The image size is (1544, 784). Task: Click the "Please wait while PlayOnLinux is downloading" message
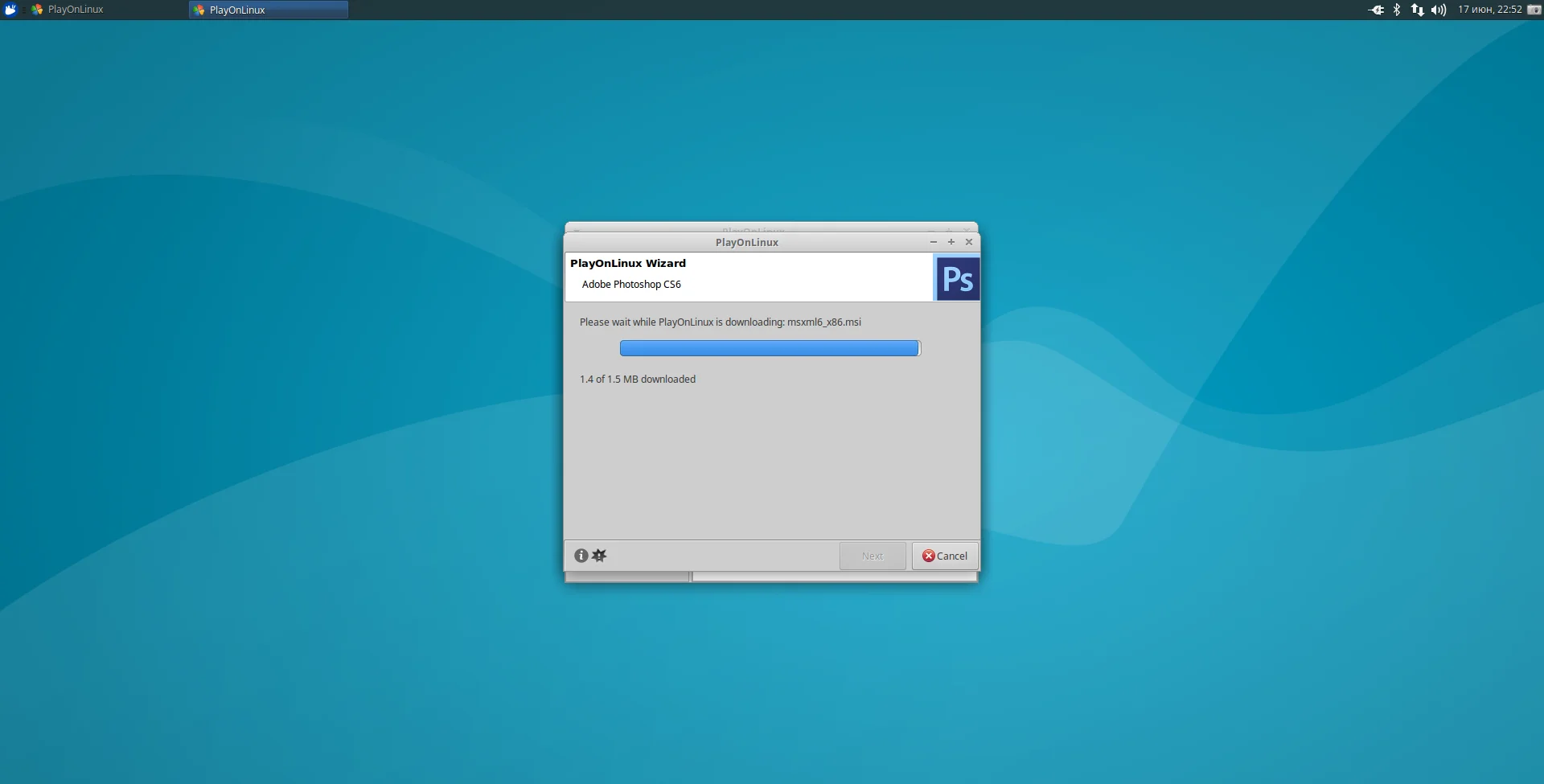[721, 322]
